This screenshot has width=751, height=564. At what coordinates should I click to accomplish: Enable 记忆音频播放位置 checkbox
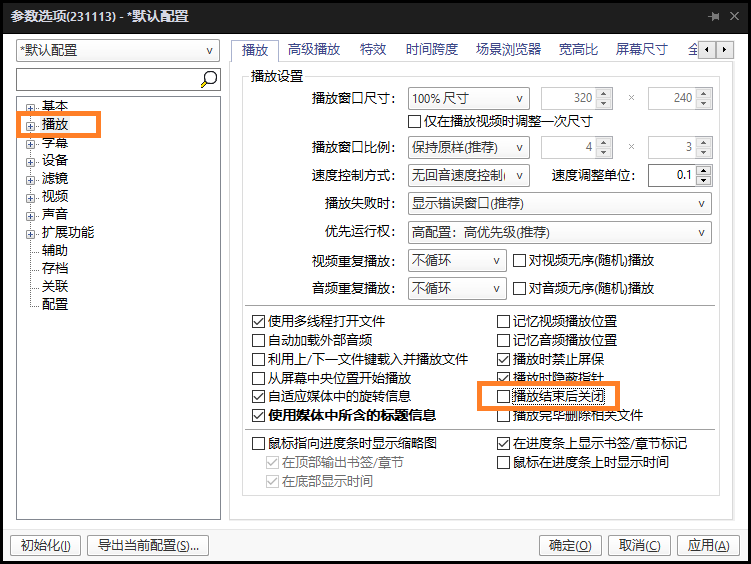click(503, 340)
